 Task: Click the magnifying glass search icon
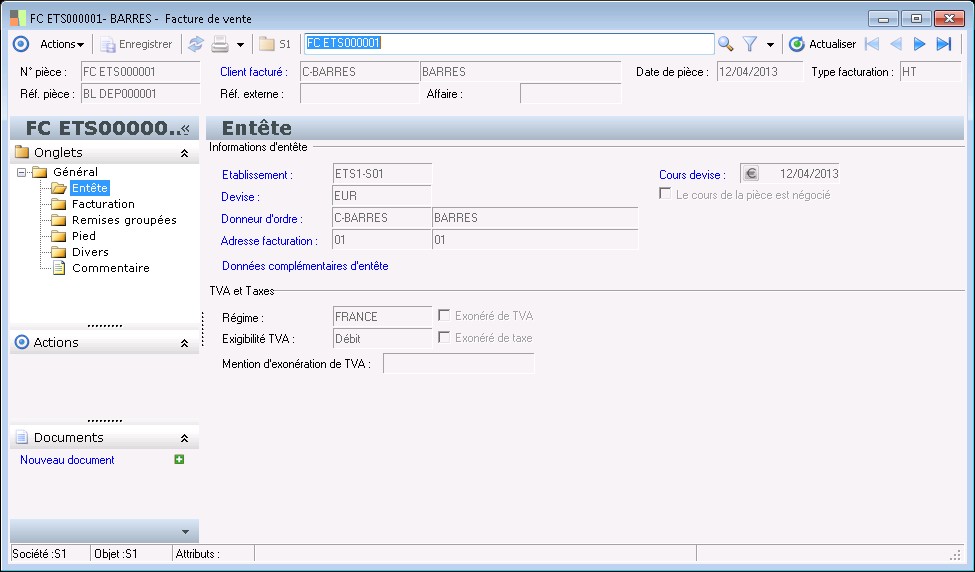[726, 44]
